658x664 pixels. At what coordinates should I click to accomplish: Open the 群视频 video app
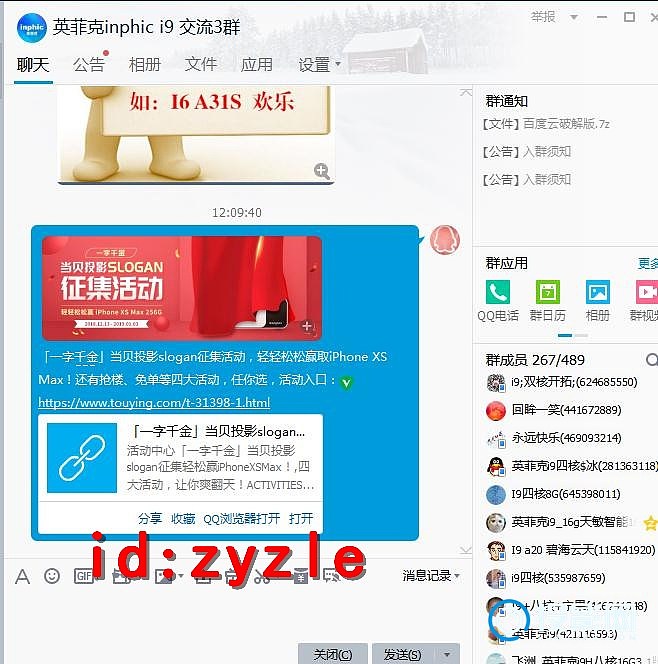[x=644, y=301]
